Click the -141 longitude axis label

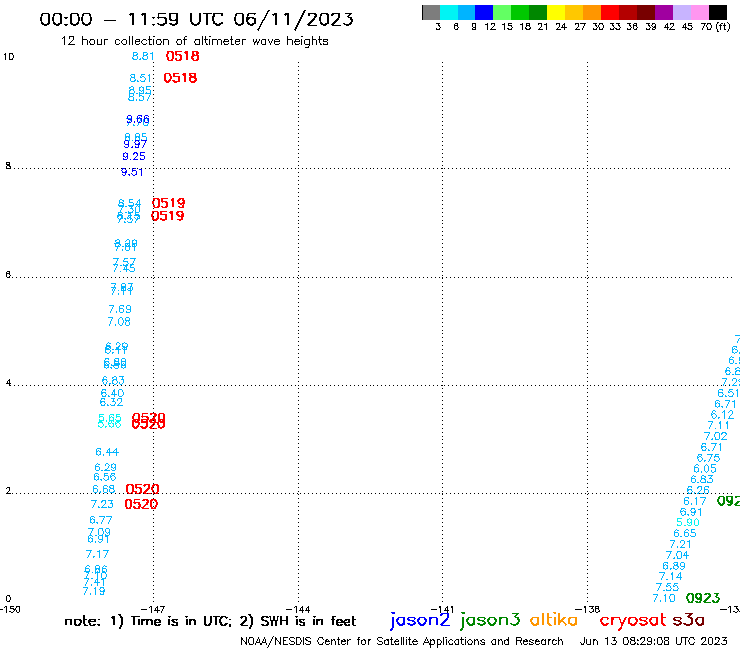pos(442,609)
